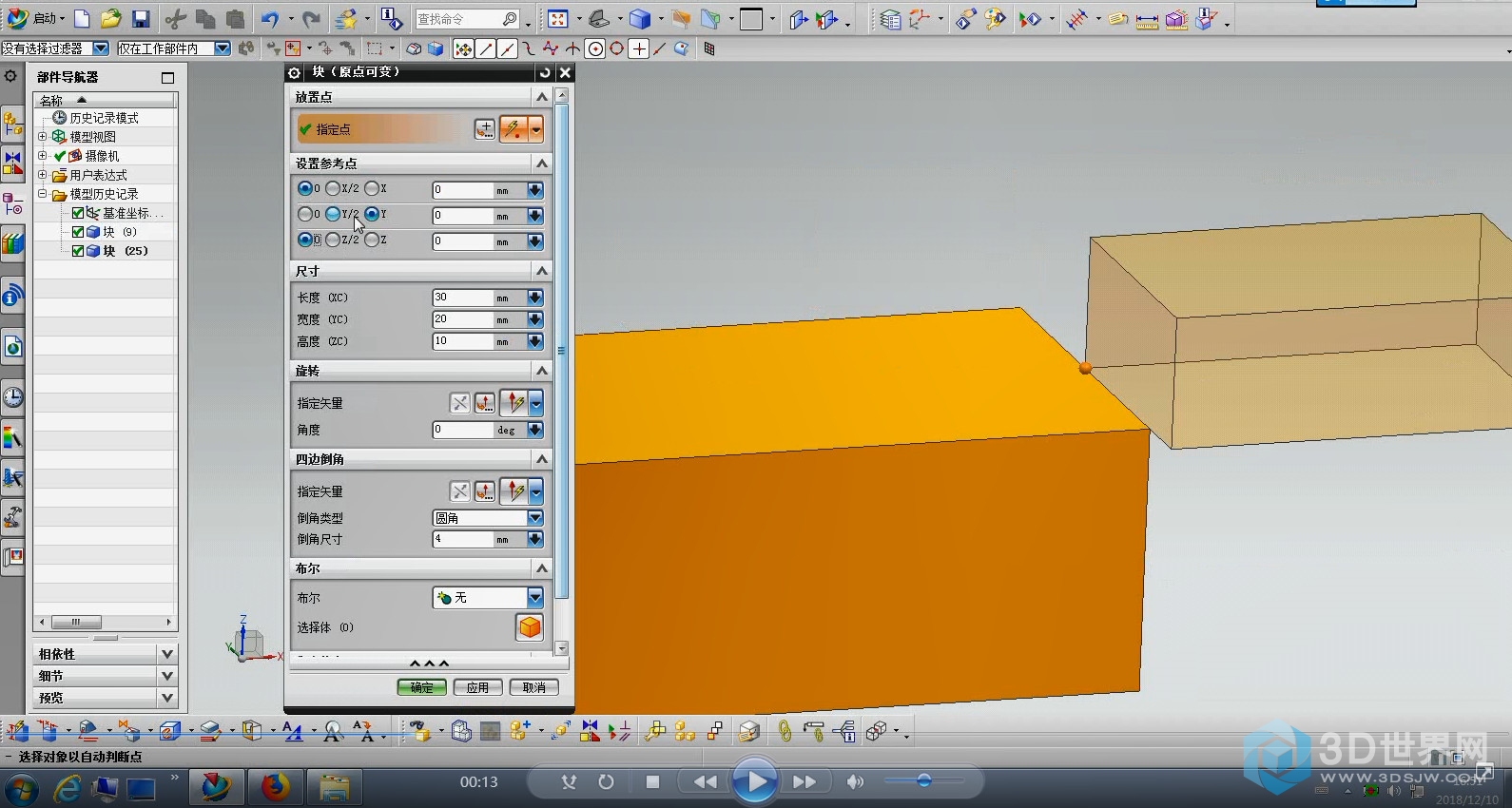Select the shaded blue cube rendering icon
Image resolution: width=1512 pixels, height=808 pixels.
640,19
